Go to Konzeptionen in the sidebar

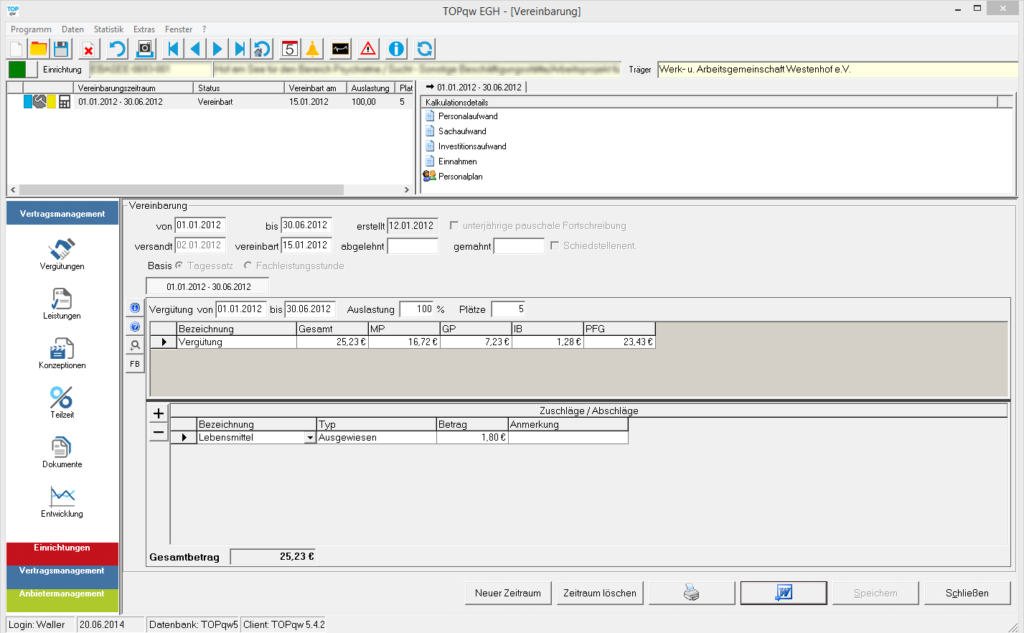click(61, 351)
